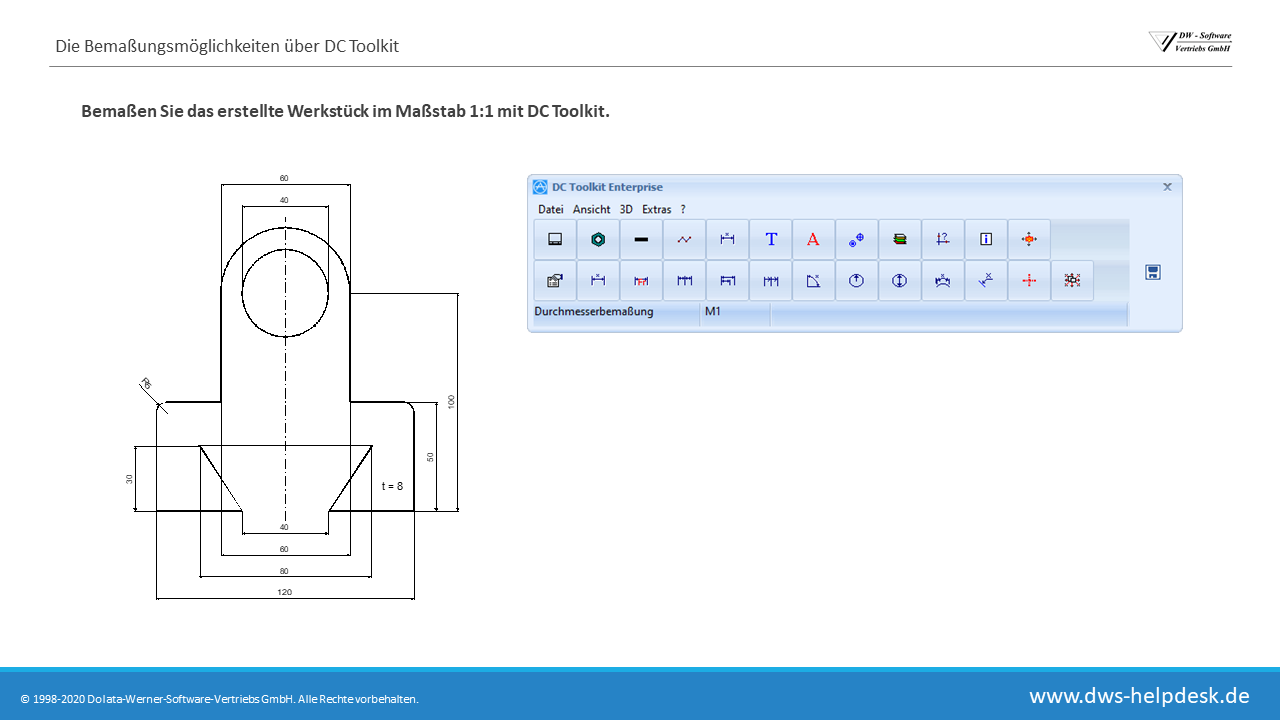Click the 't = 8' drawing label
The height and width of the screenshot is (720, 1280).
click(392, 486)
